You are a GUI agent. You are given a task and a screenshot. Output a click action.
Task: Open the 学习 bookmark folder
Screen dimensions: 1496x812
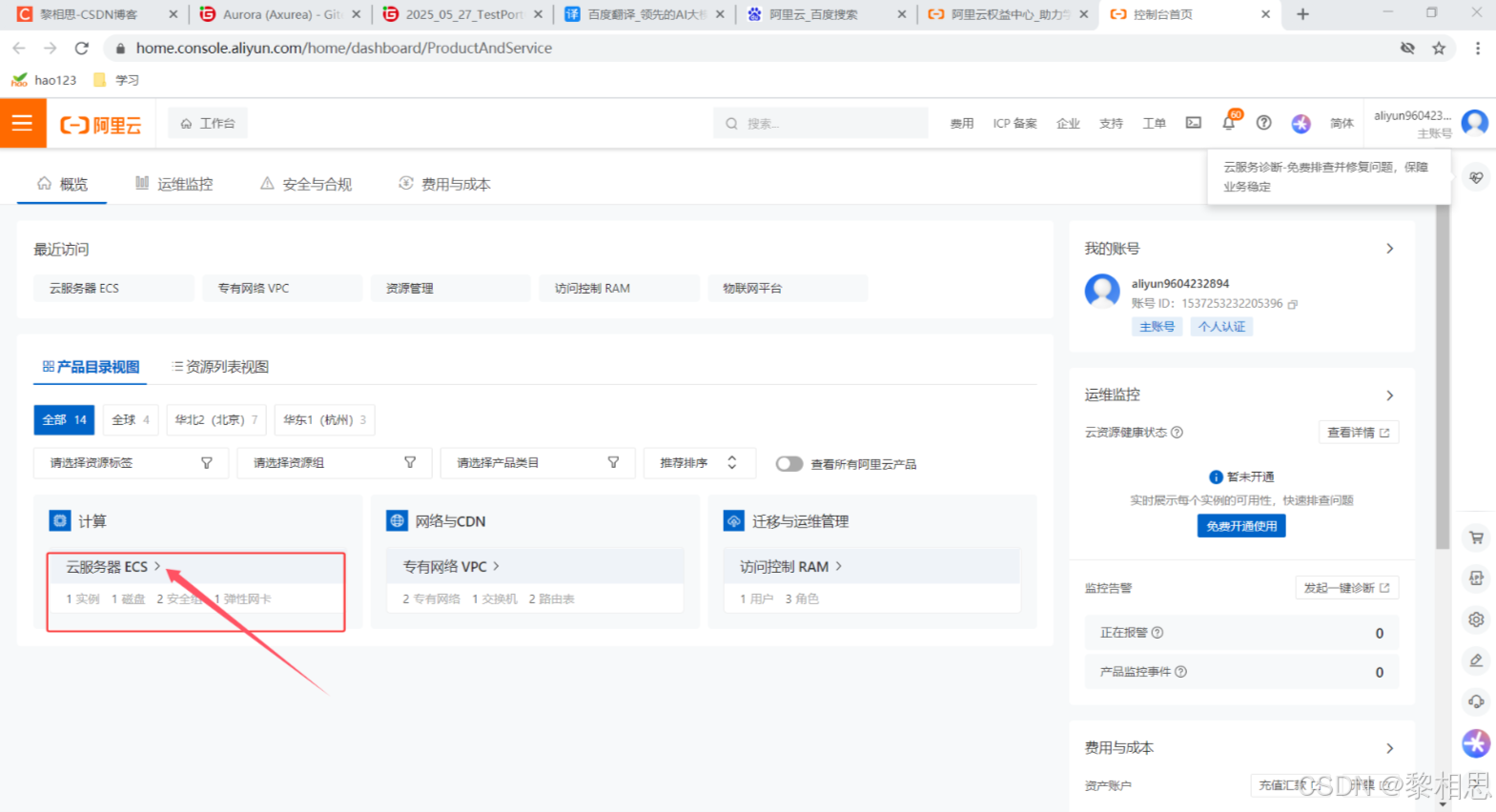115,80
